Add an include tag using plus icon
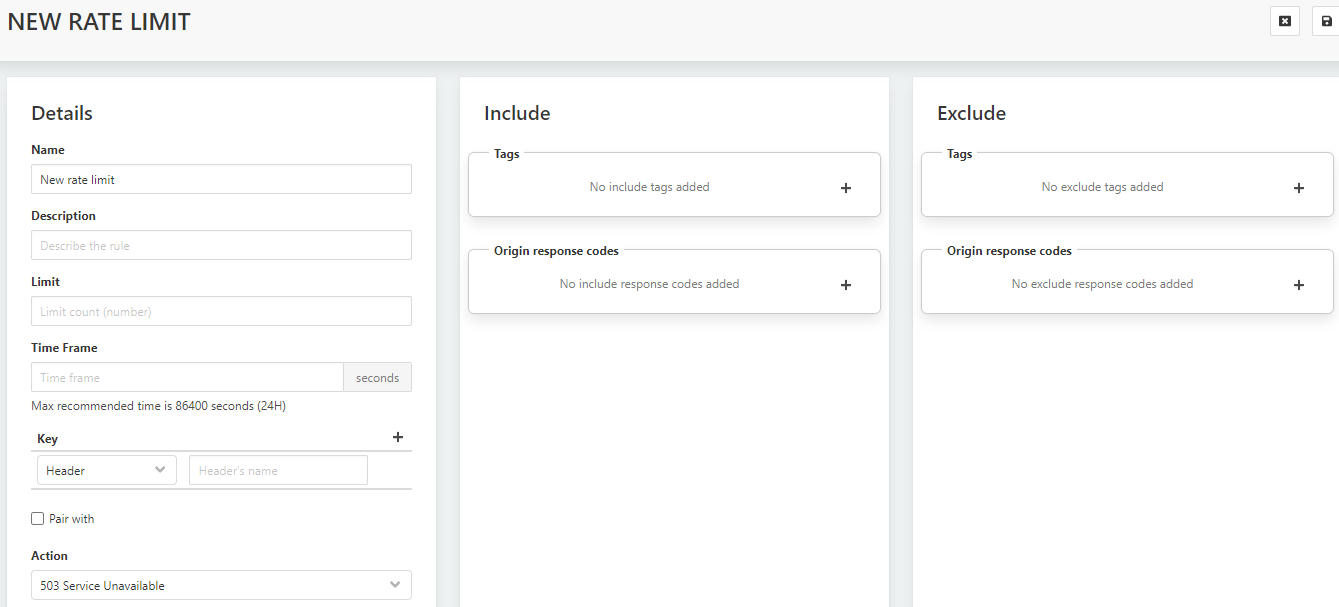Screen dimensions: 1339x607 (x=846, y=188)
